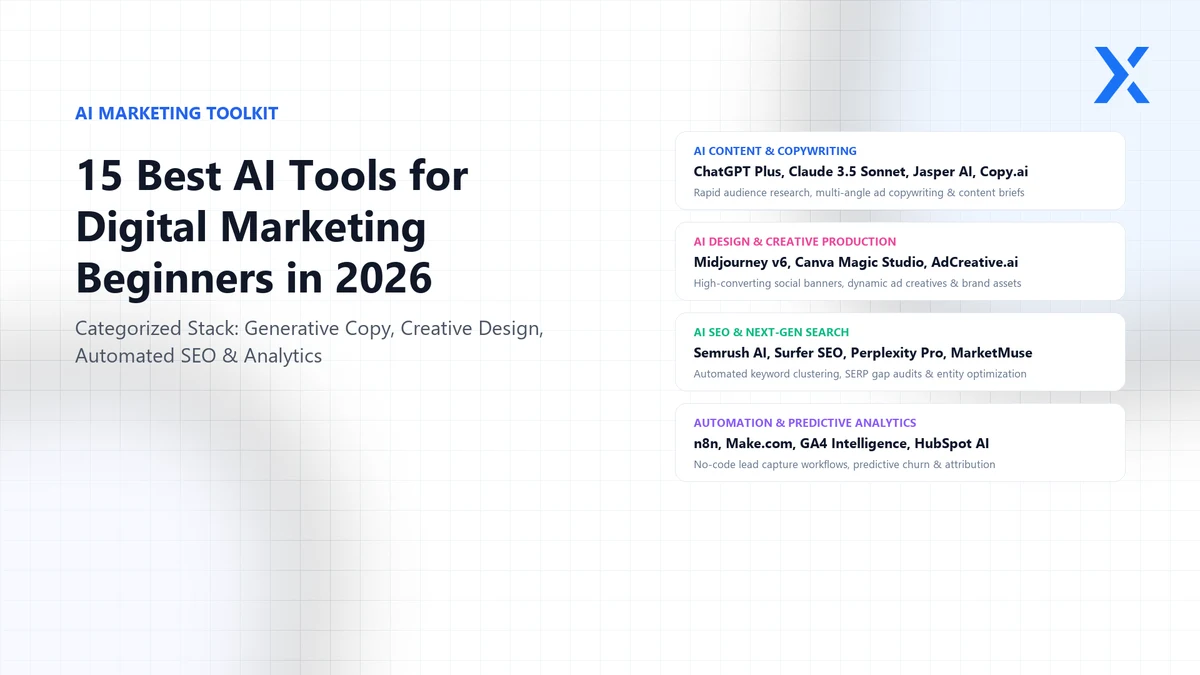Select 'AUTOMATION & PREDICTIVE ANALYTICS' heading
Viewport: 1200px width, 675px height.
click(x=805, y=423)
